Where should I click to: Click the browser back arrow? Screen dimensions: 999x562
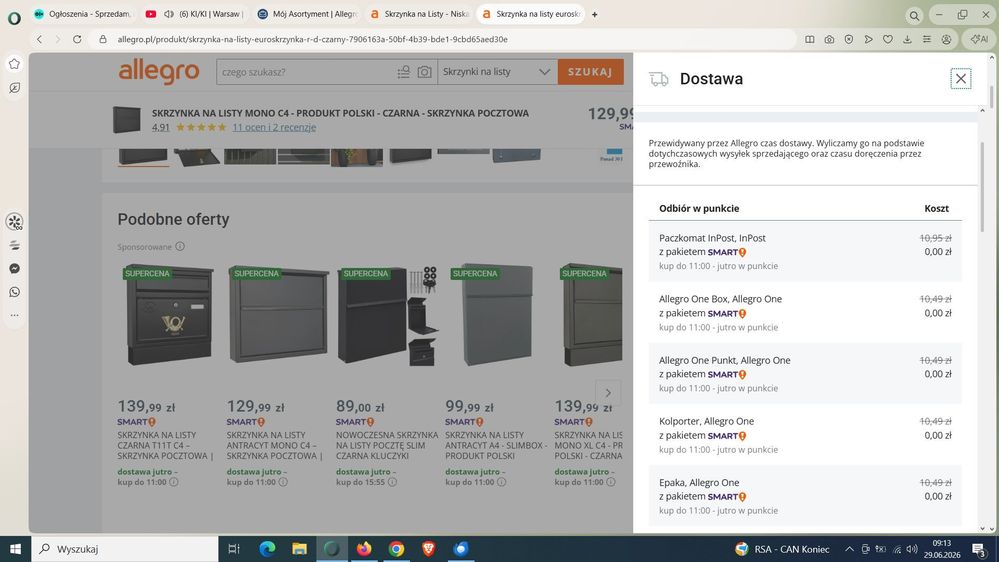[40, 39]
